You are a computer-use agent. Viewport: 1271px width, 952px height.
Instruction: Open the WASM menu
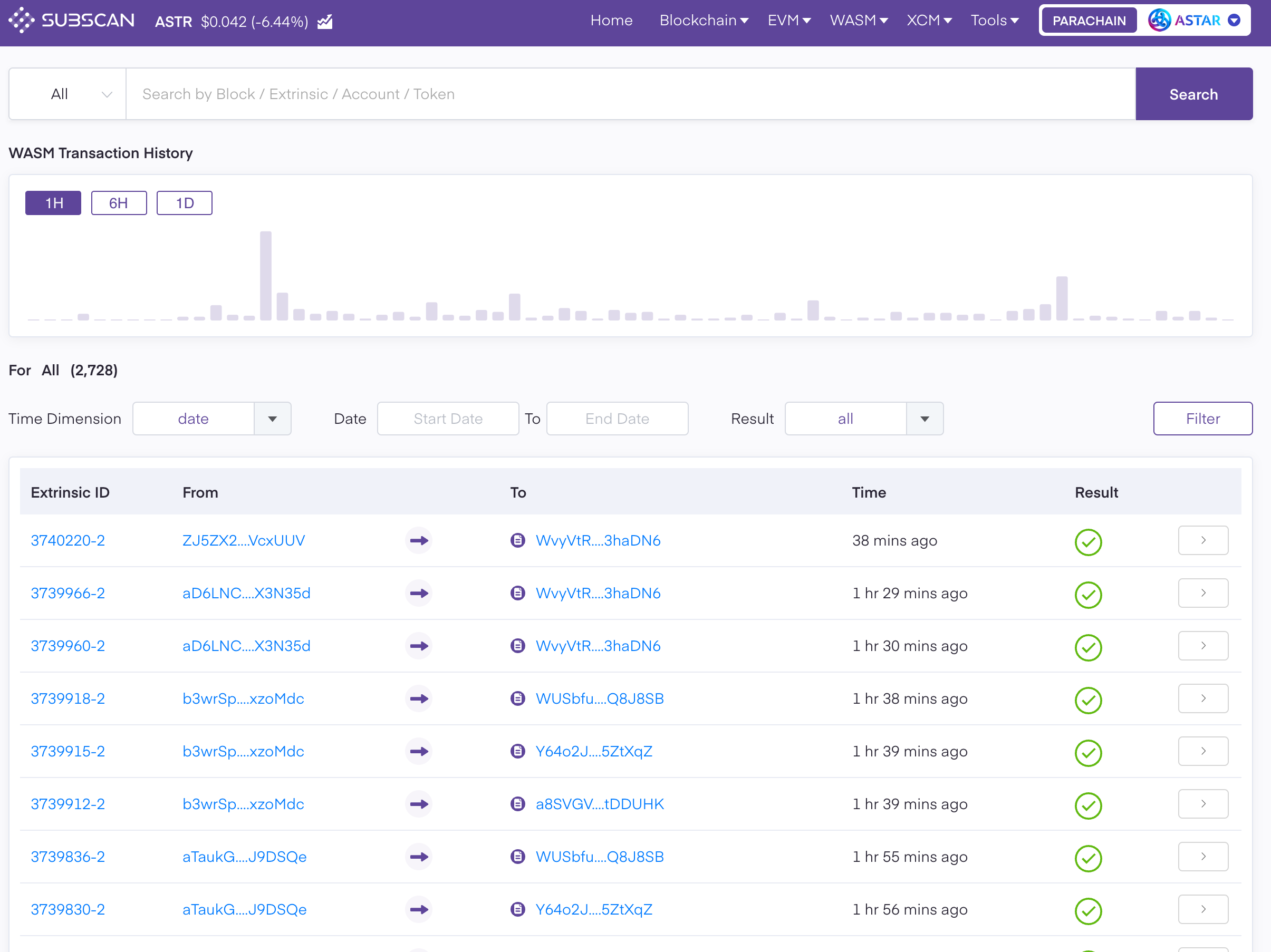859,21
